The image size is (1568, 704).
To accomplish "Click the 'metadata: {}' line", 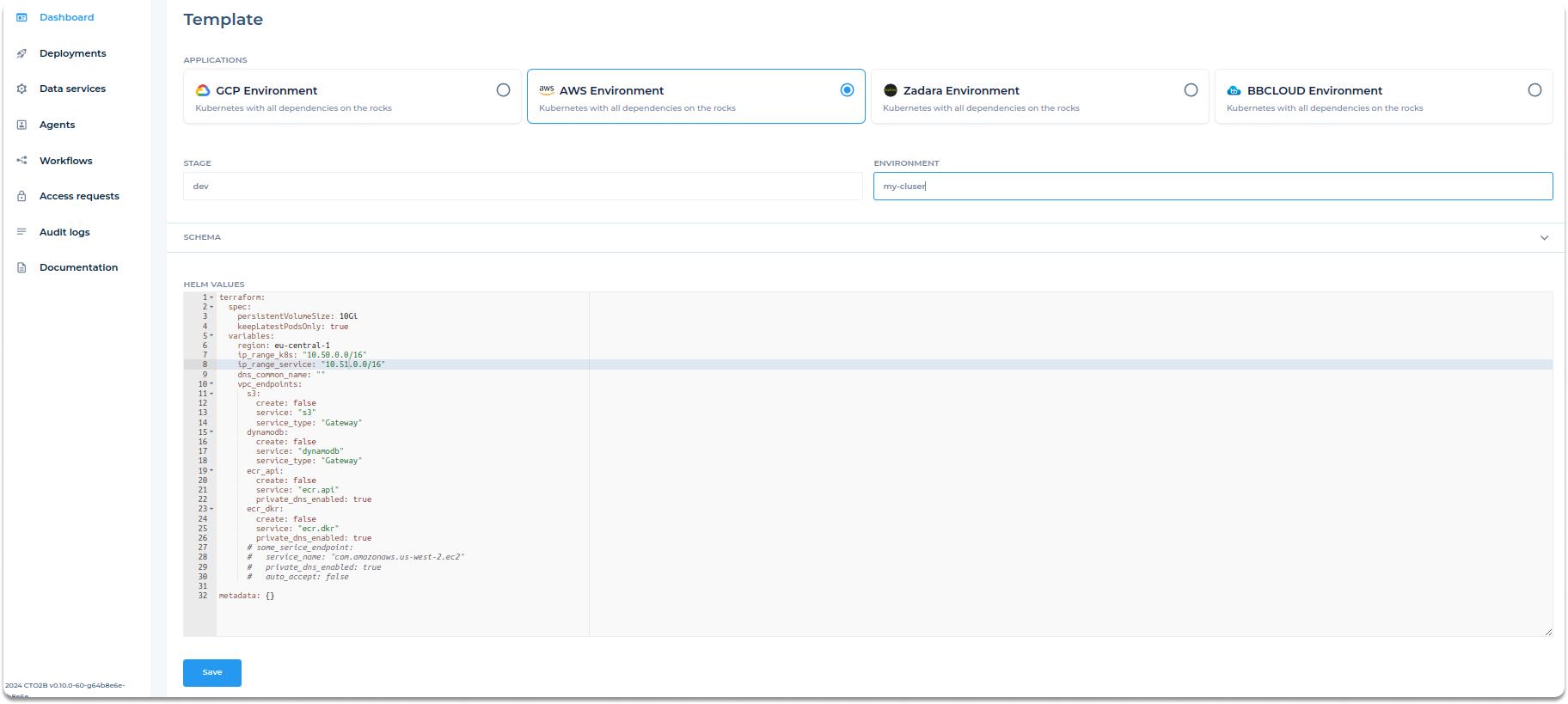I will [247, 596].
